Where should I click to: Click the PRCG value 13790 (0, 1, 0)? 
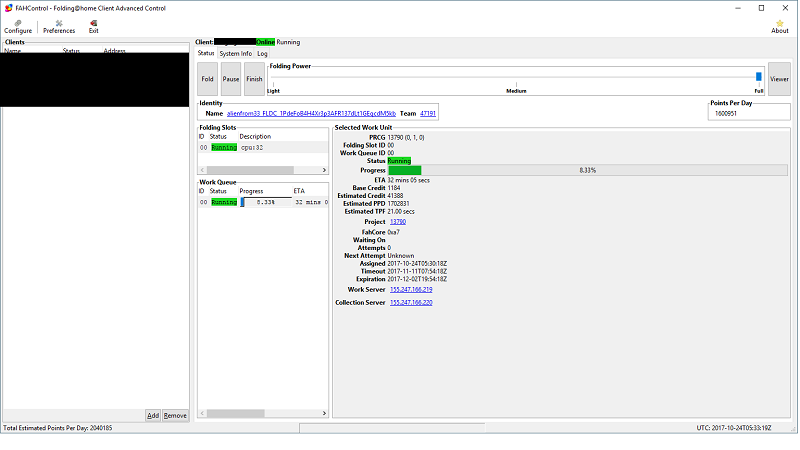(x=406, y=138)
